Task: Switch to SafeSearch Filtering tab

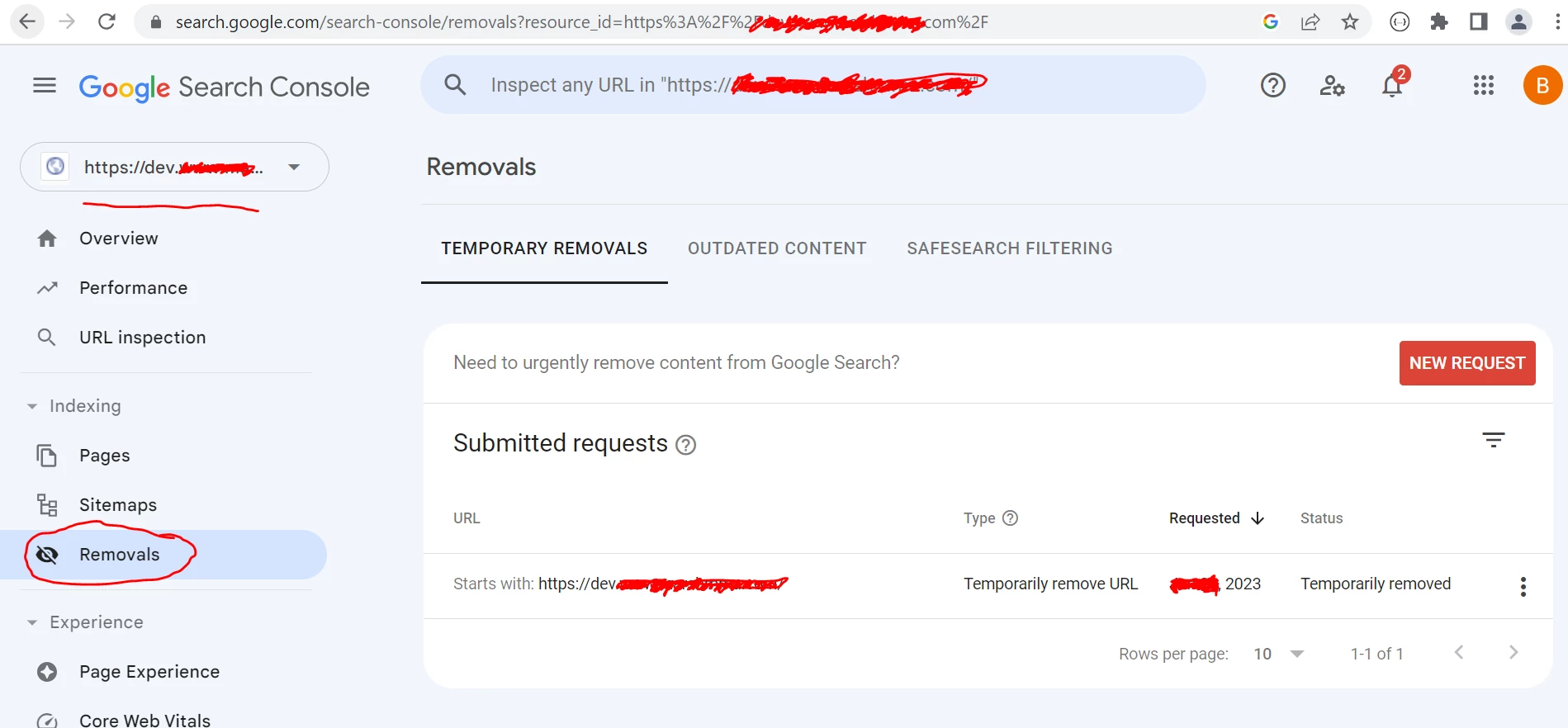Action: pos(1010,248)
